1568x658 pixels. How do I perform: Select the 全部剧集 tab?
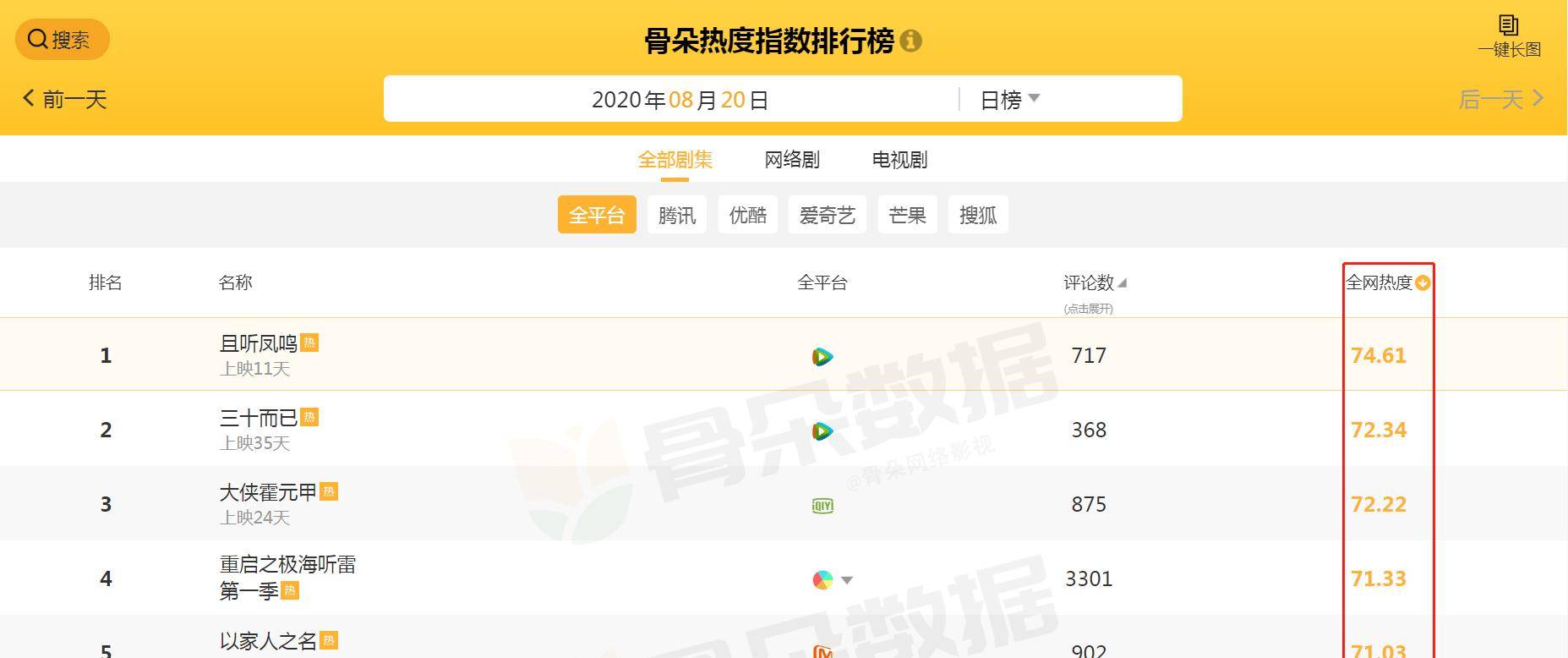click(x=675, y=160)
